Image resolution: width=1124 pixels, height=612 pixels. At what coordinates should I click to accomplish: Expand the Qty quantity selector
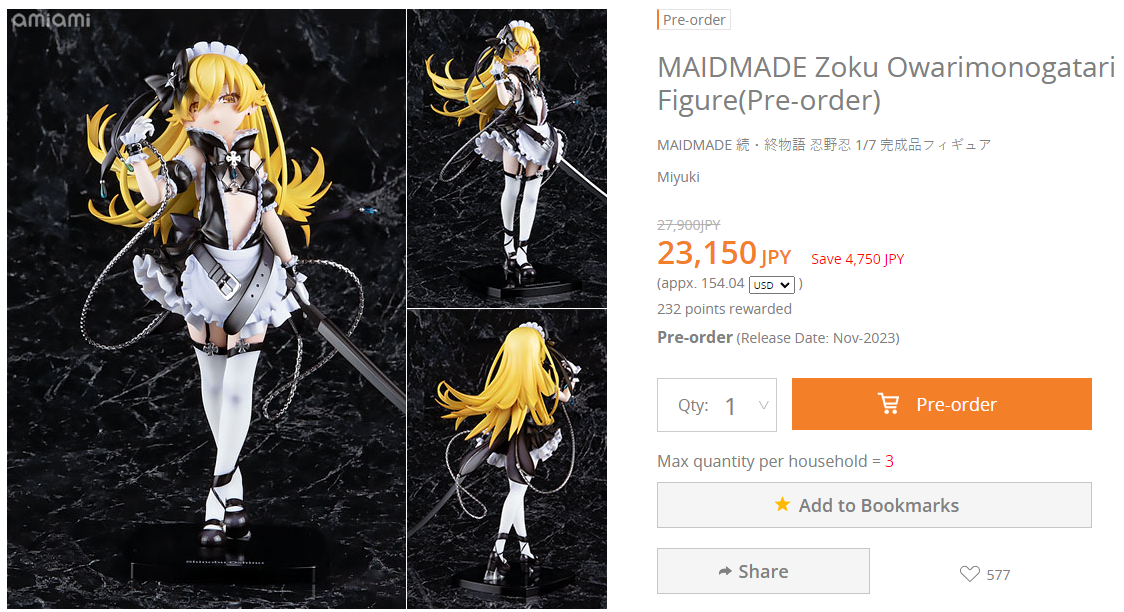pos(717,405)
